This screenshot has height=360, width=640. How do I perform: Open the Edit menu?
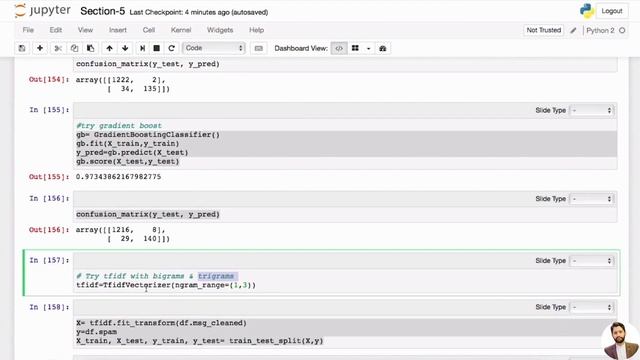56,30
